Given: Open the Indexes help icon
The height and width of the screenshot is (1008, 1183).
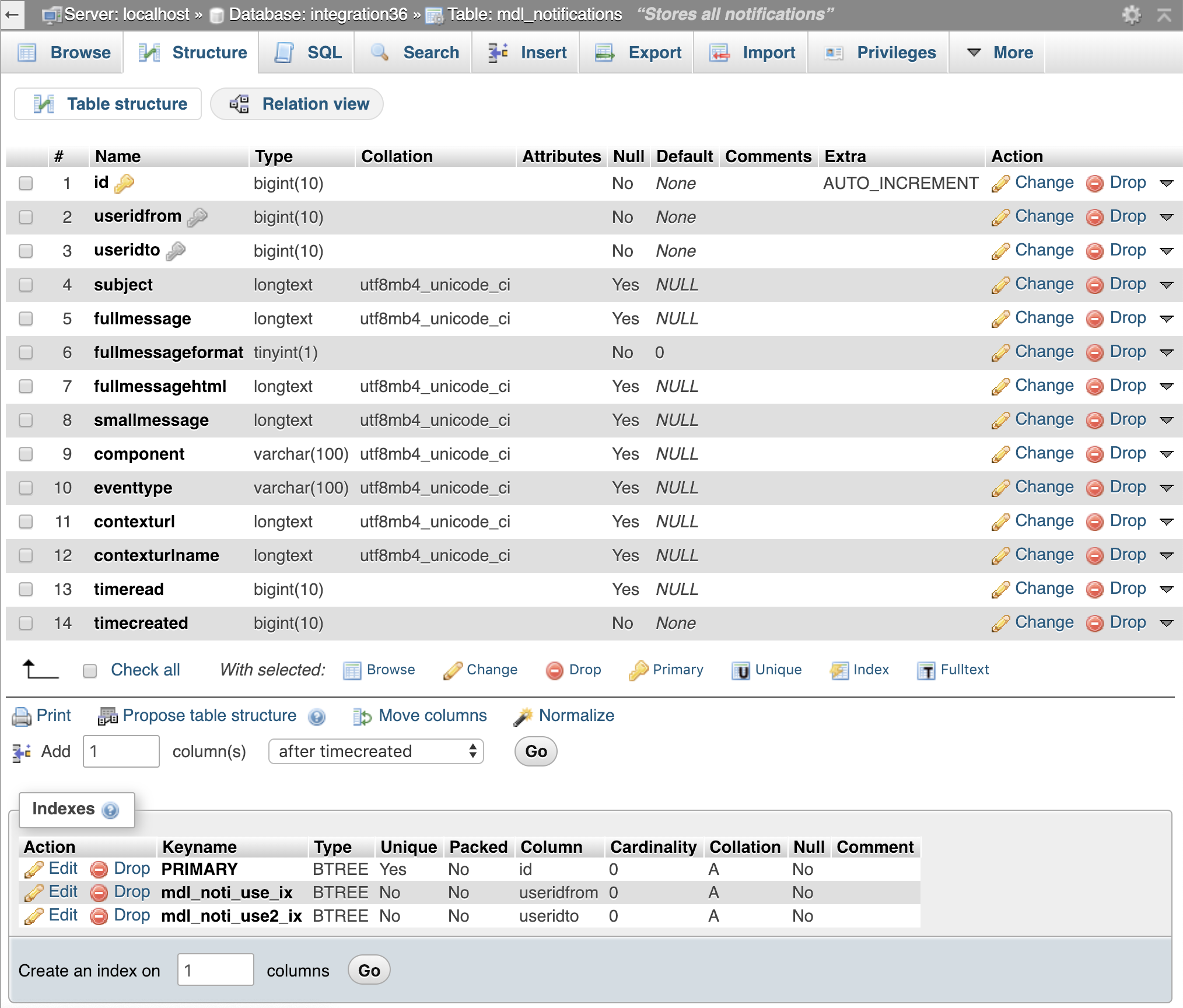Looking at the screenshot, I should click(110, 810).
